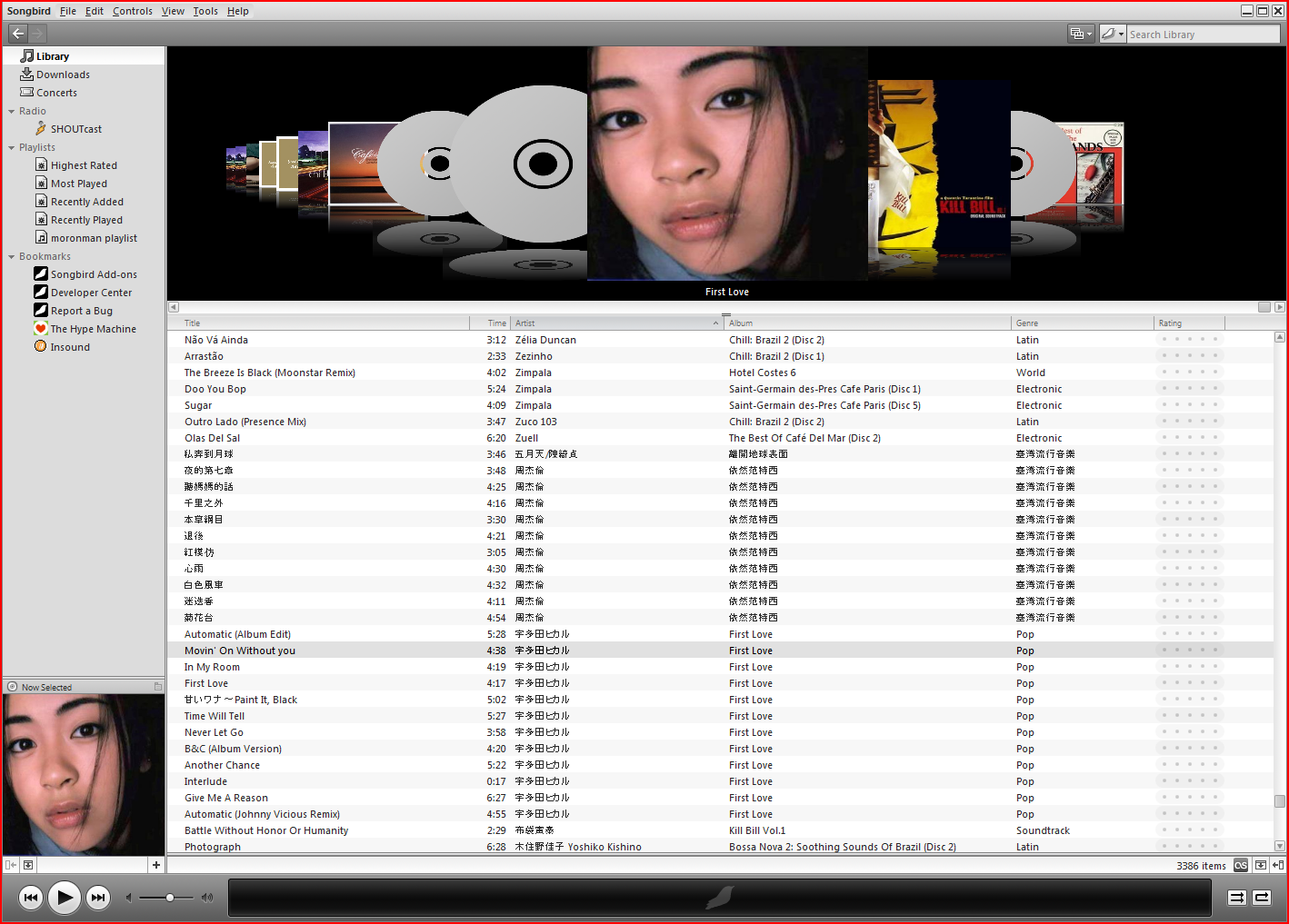This screenshot has width=1289, height=924.
Task: Open the Recently Added playlist
Action: click(86, 202)
